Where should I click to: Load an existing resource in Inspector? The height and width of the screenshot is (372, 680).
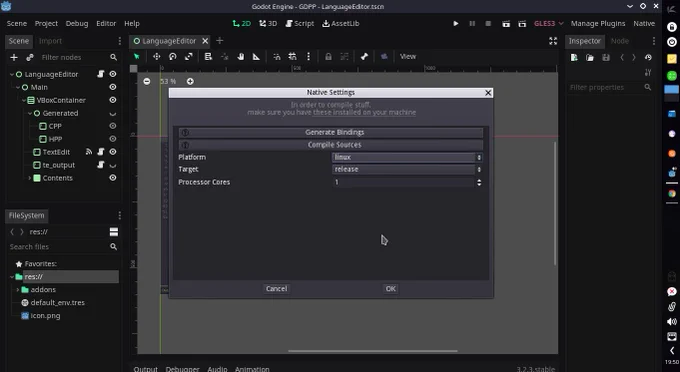[x=590, y=57]
